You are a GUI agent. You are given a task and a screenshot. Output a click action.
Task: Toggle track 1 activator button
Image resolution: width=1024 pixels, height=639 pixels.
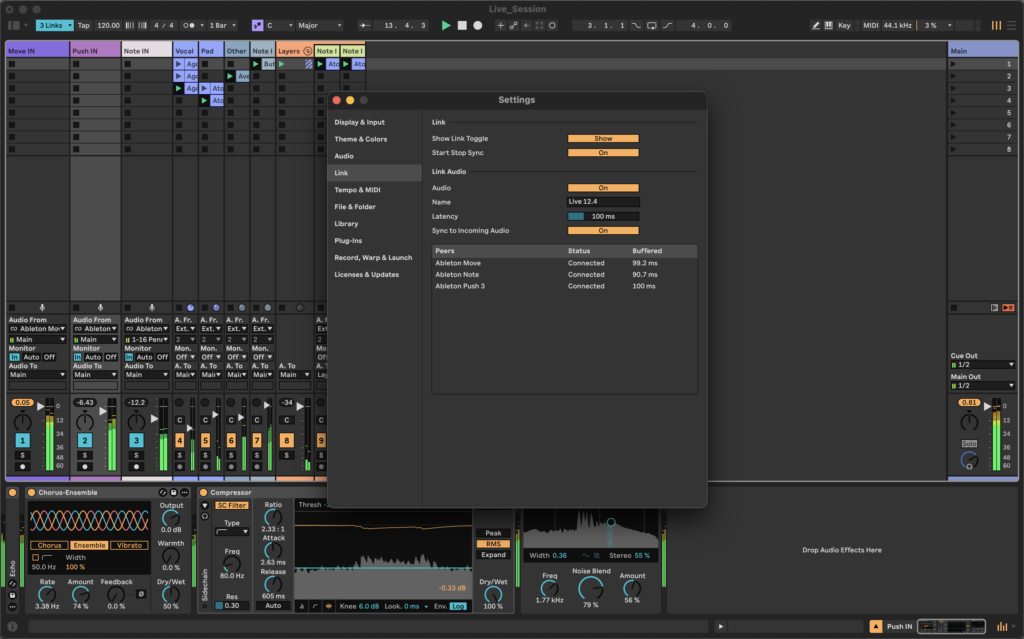click(22, 440)
